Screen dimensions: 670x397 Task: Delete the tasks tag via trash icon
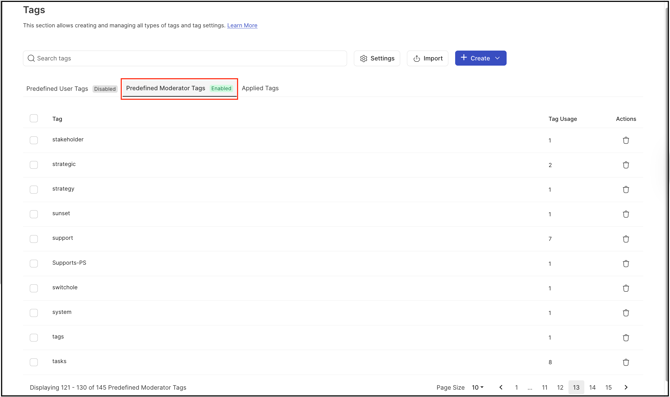point(626,362)
